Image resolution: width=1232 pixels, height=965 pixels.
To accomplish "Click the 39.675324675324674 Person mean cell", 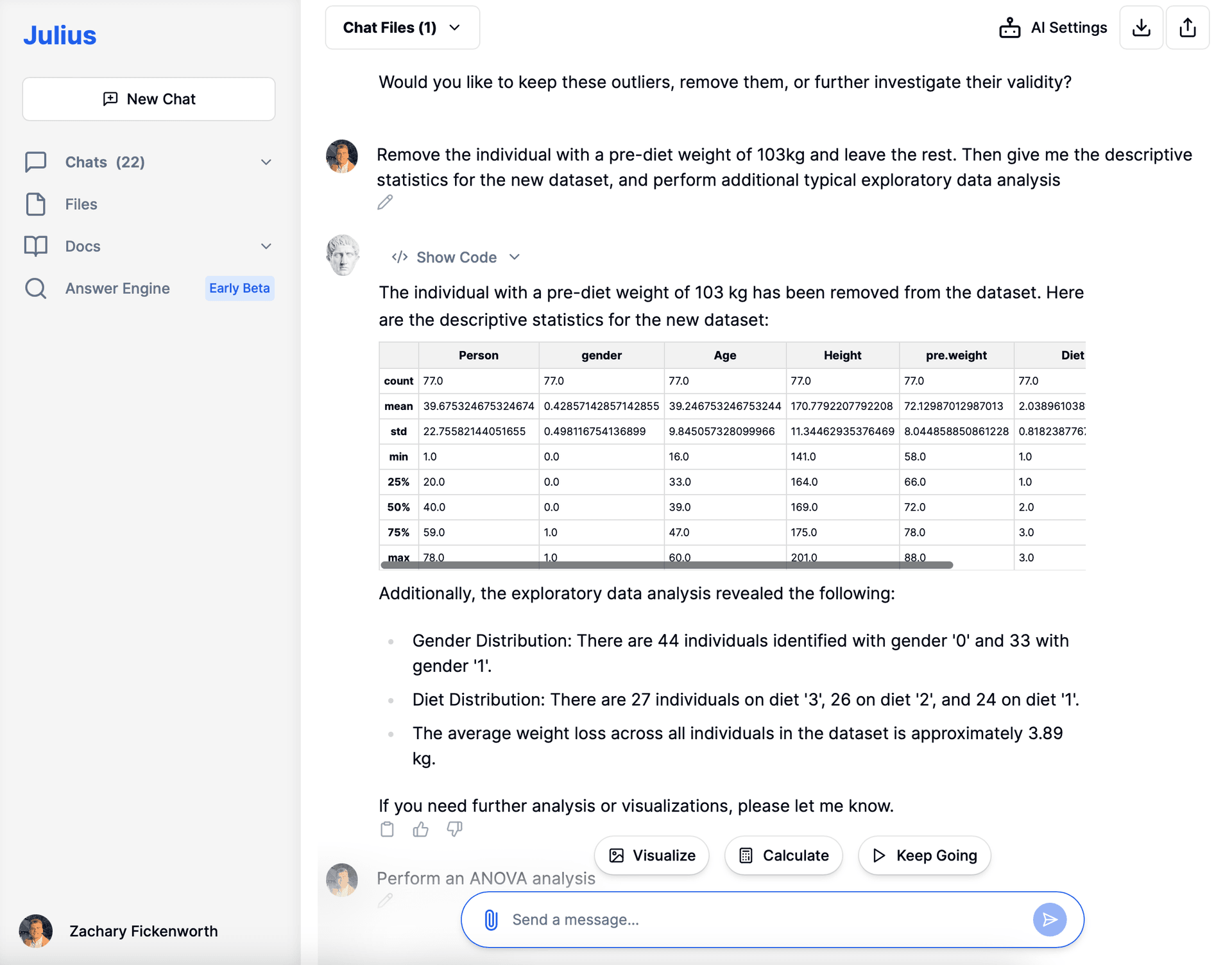I will (x=479, y=406).
